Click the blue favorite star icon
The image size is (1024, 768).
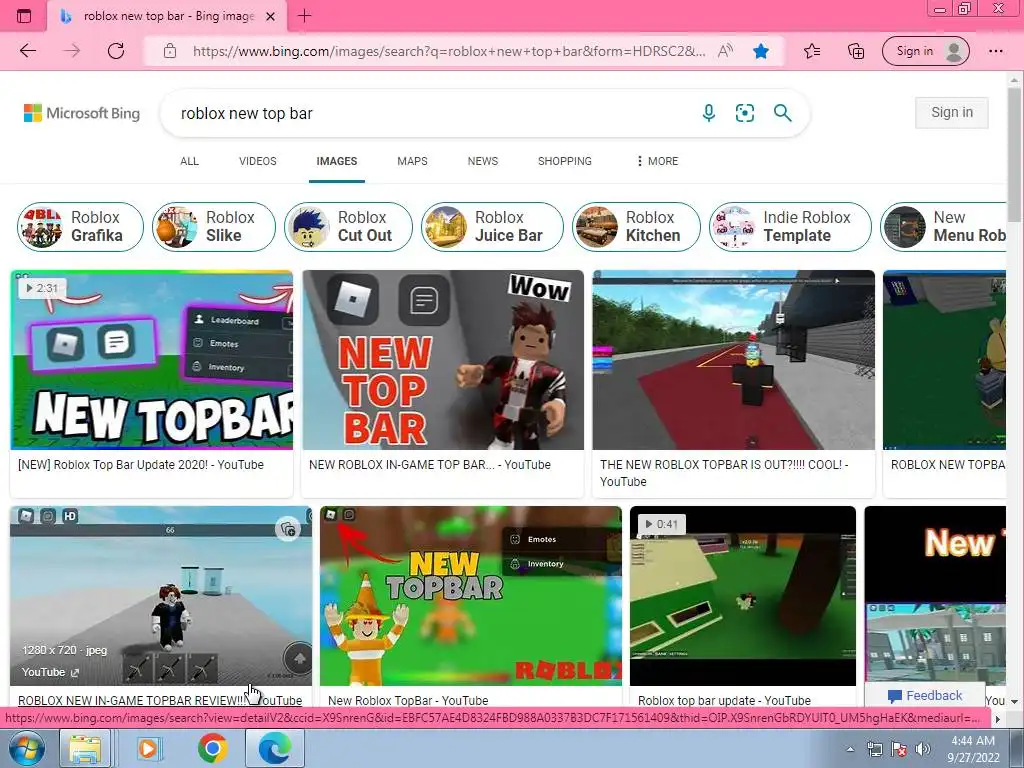(761, 51)
